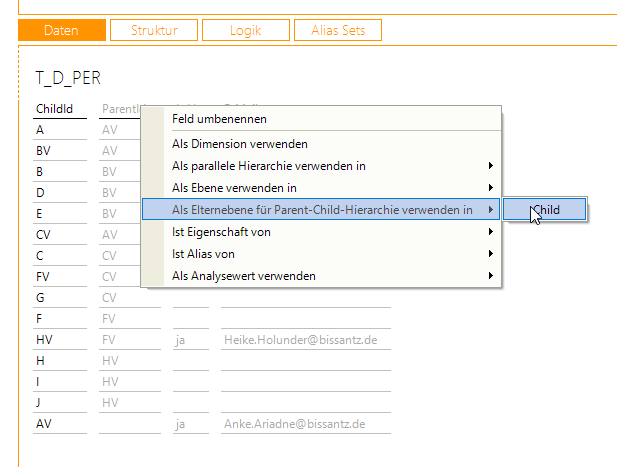Viewport: 617px width, 467px height.
Task: Select 'Als Dimension verwenden' menu entry
Action: pyautogui.click(x=240, y=144)
